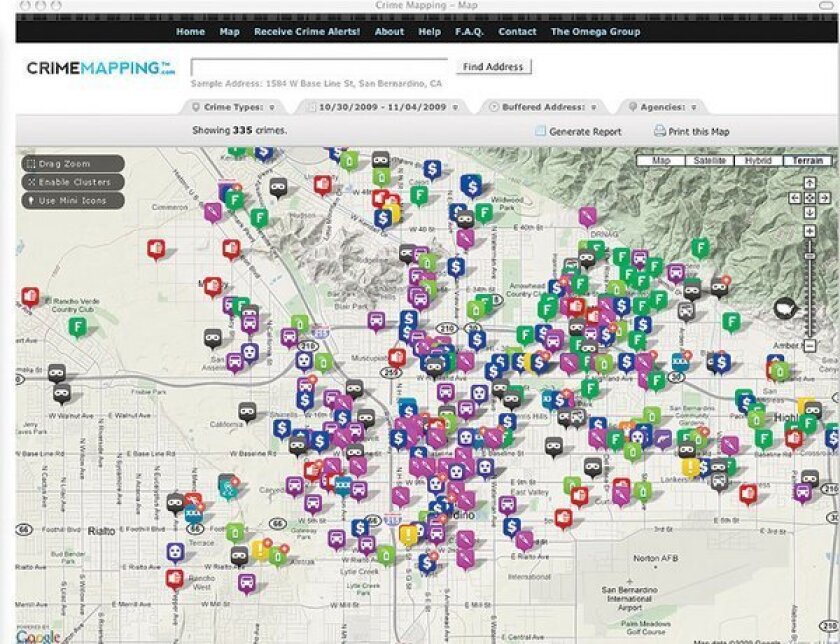Switch the map view to Hybrid

(x=758, y=160)
